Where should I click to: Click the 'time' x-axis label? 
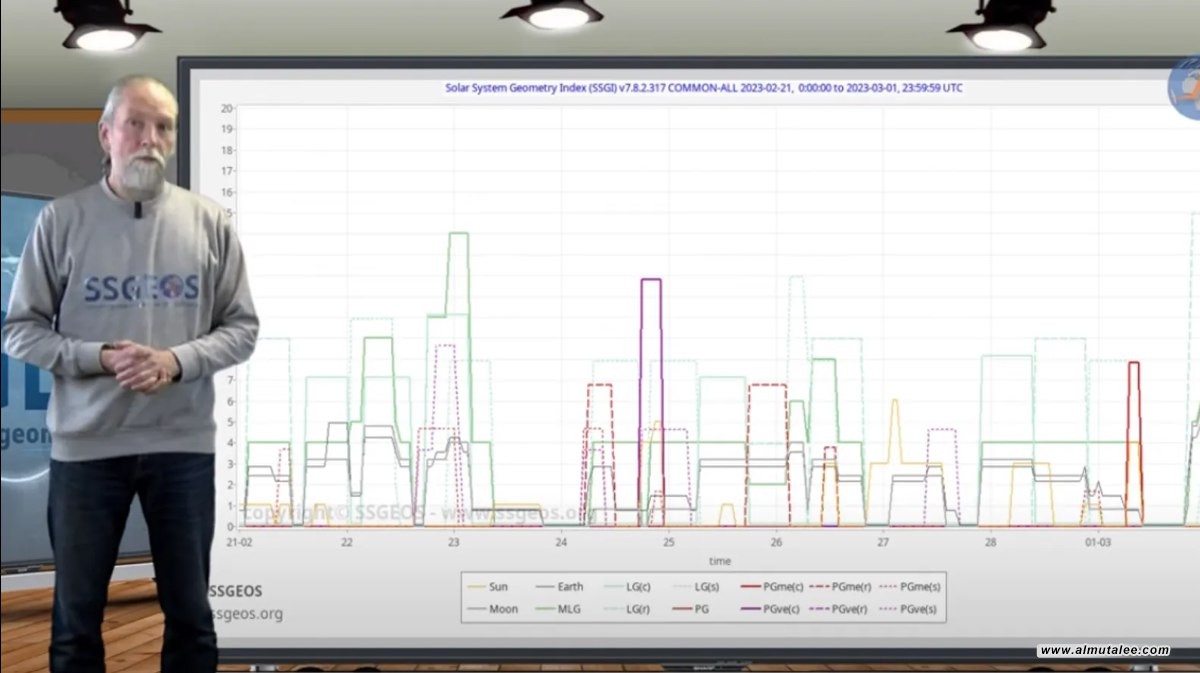[719, 562]
